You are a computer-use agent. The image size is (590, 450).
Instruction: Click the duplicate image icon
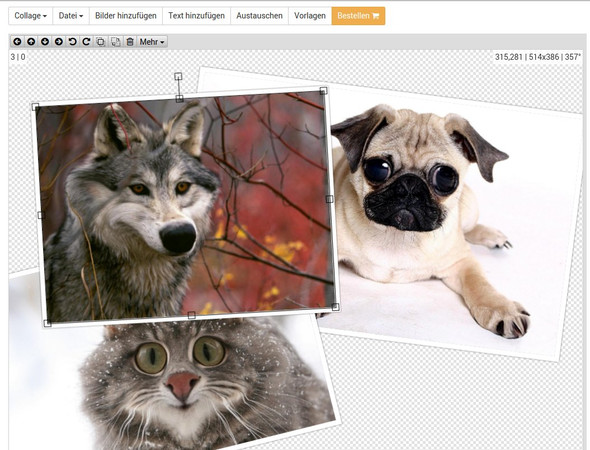100,42
